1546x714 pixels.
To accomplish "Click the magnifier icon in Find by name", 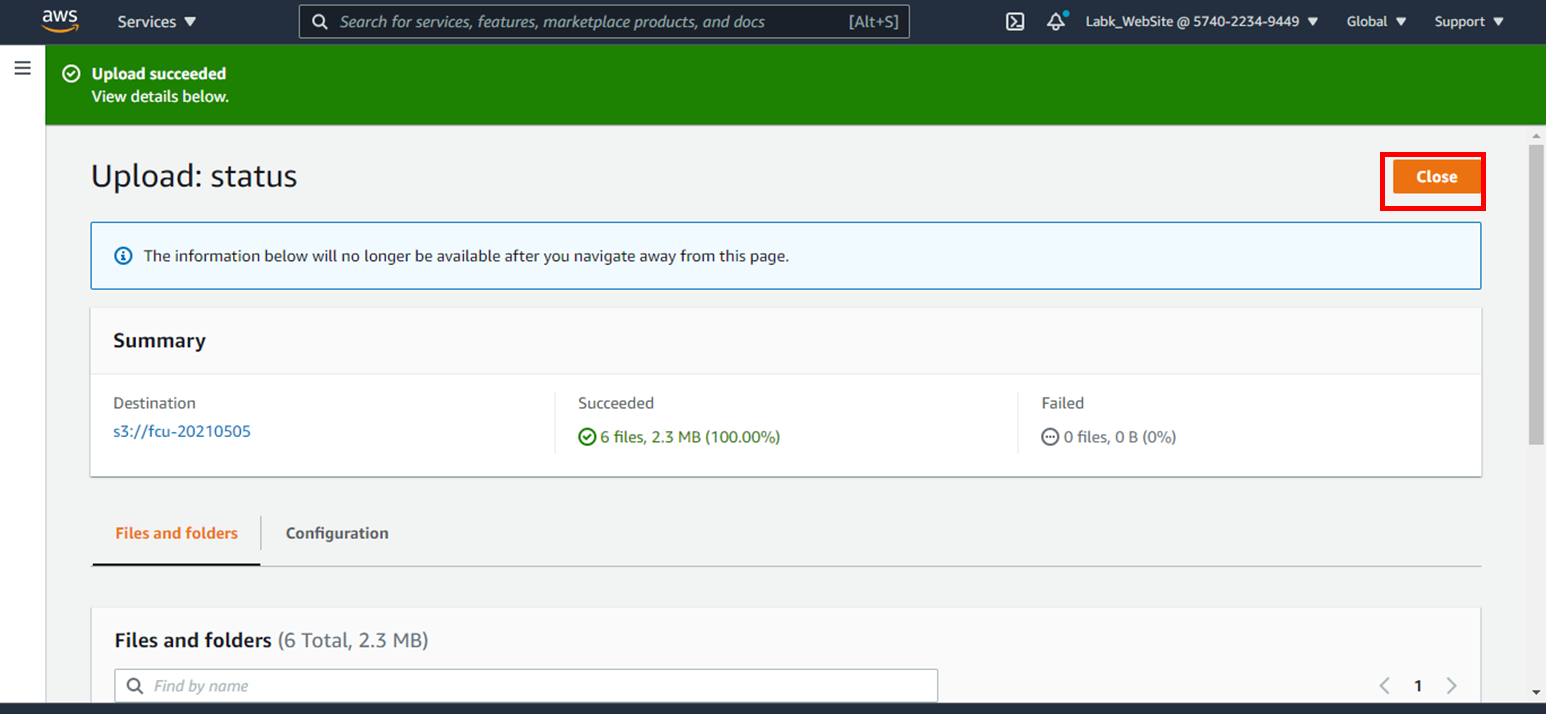I will pos(135,686).
